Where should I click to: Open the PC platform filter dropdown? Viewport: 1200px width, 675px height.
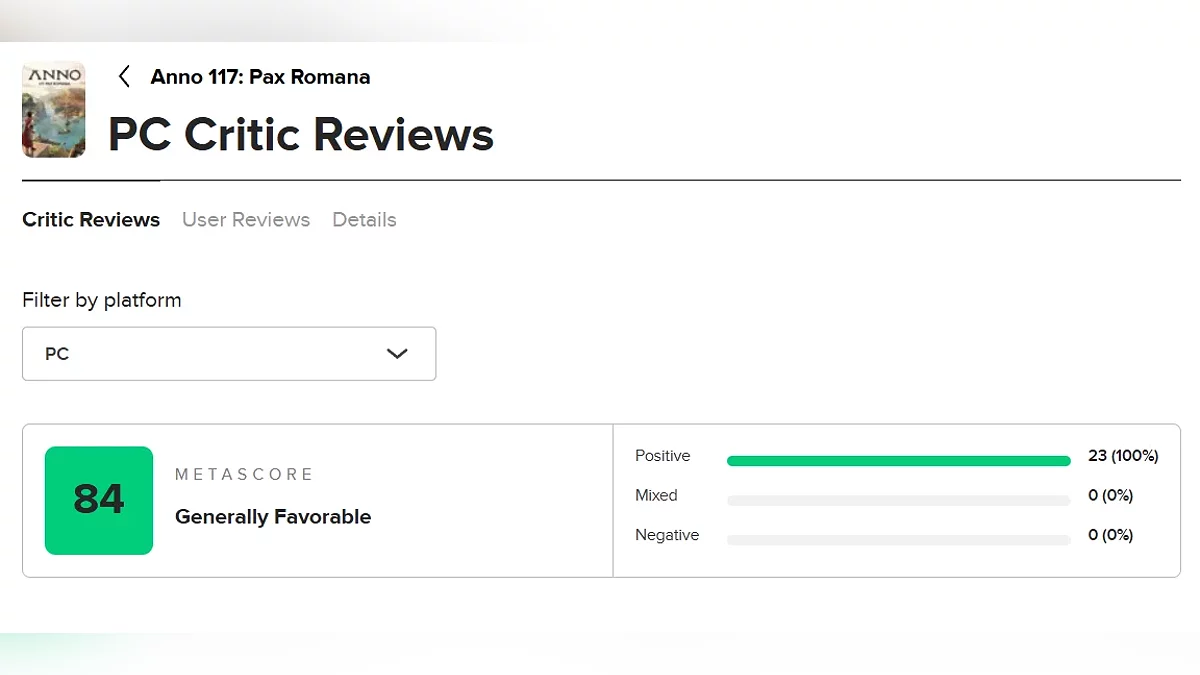(228, 354)
